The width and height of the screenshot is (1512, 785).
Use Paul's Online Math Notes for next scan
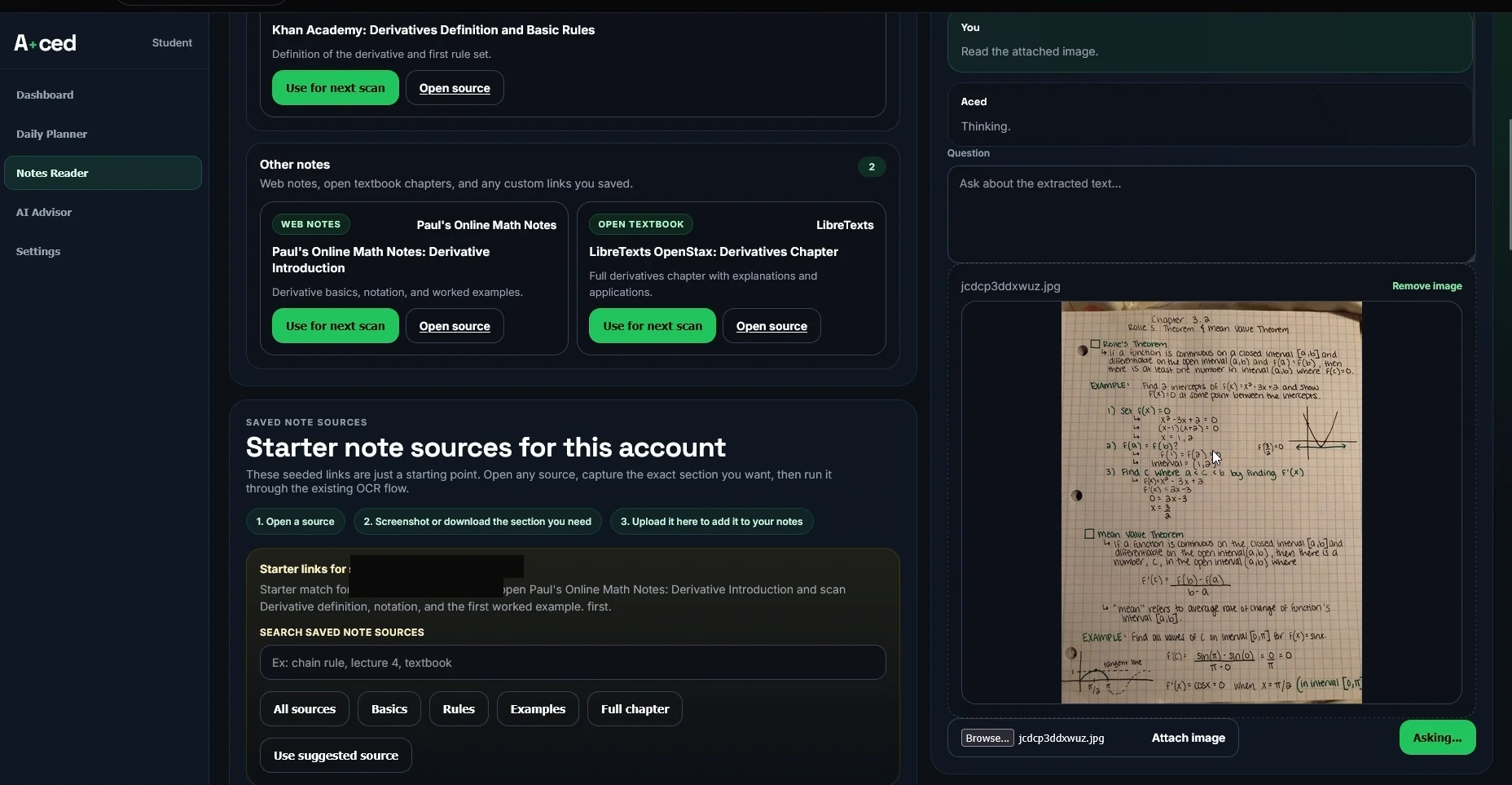click(x=336, y=326)
